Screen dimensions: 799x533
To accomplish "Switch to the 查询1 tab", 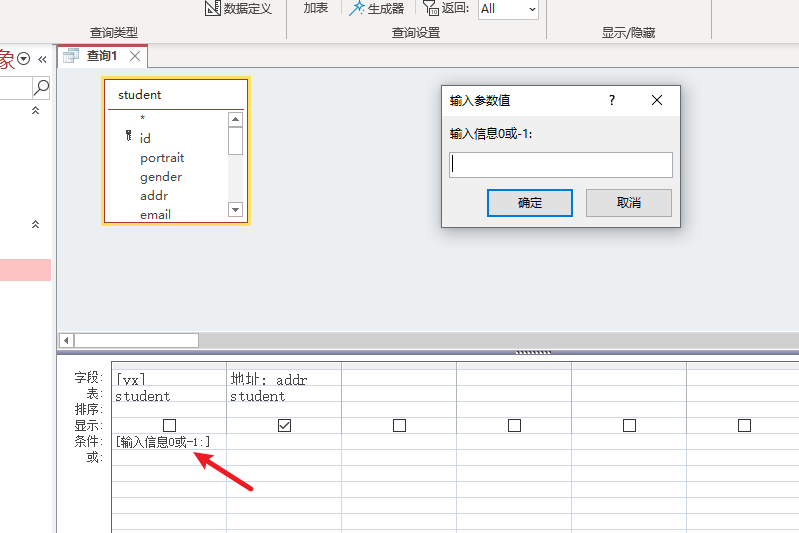I will tap(102, 56).
